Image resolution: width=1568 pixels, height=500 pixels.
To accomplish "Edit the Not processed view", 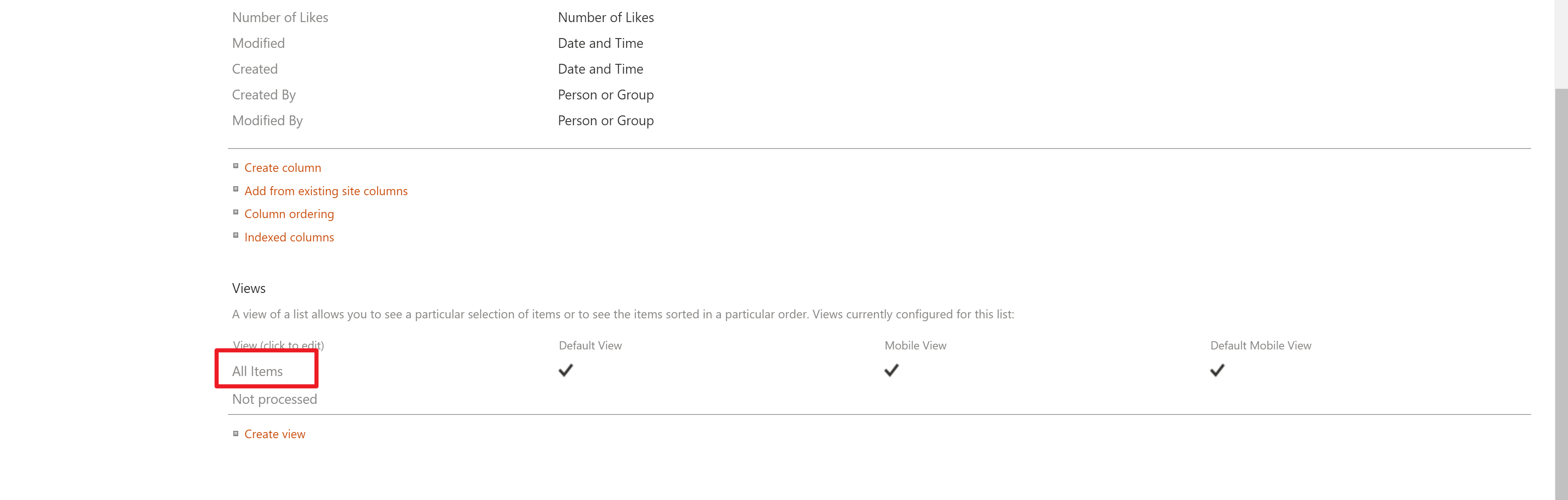I will click(x=274, y=399).
